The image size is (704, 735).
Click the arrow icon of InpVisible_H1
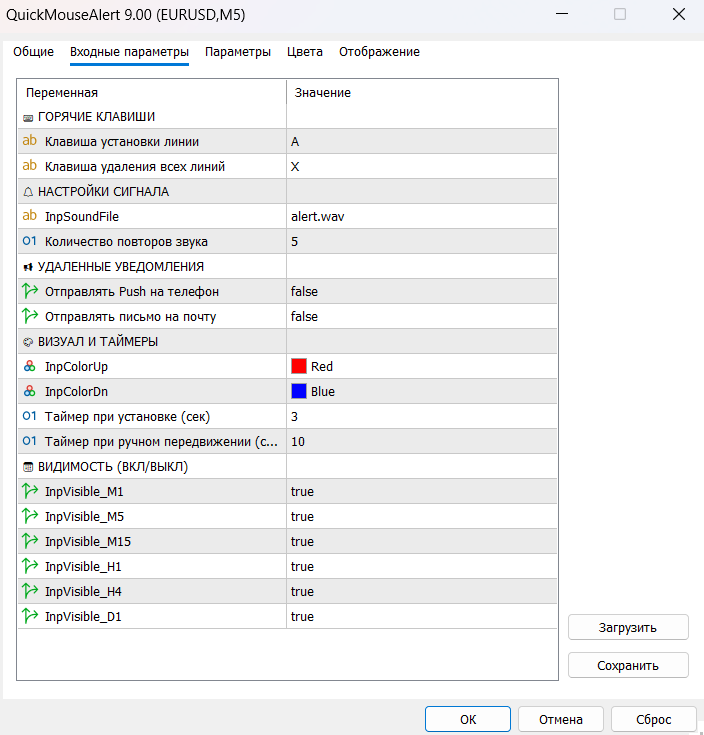[x=30, y=566]
